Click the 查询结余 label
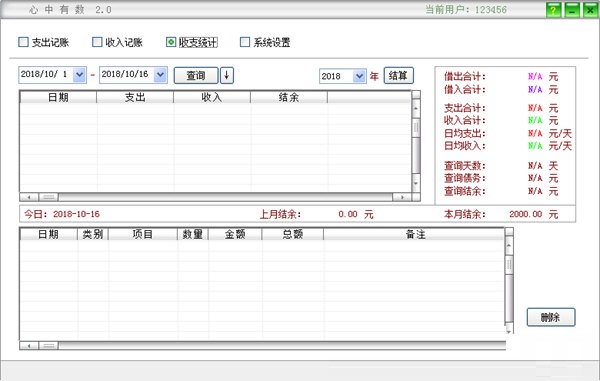Image resolution: width=600 pixels, height=381 pixels. 465,191
